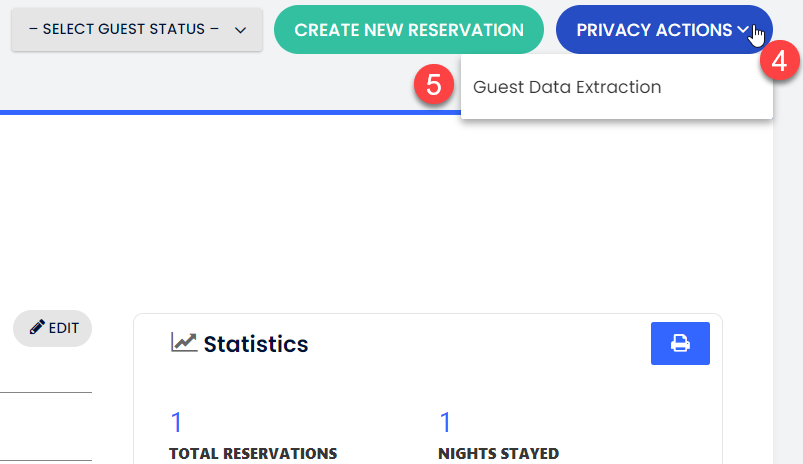Viewport: 803px width, 464px height.
Task: Click the red number 5 badge
Action: (x=433, y=86)
